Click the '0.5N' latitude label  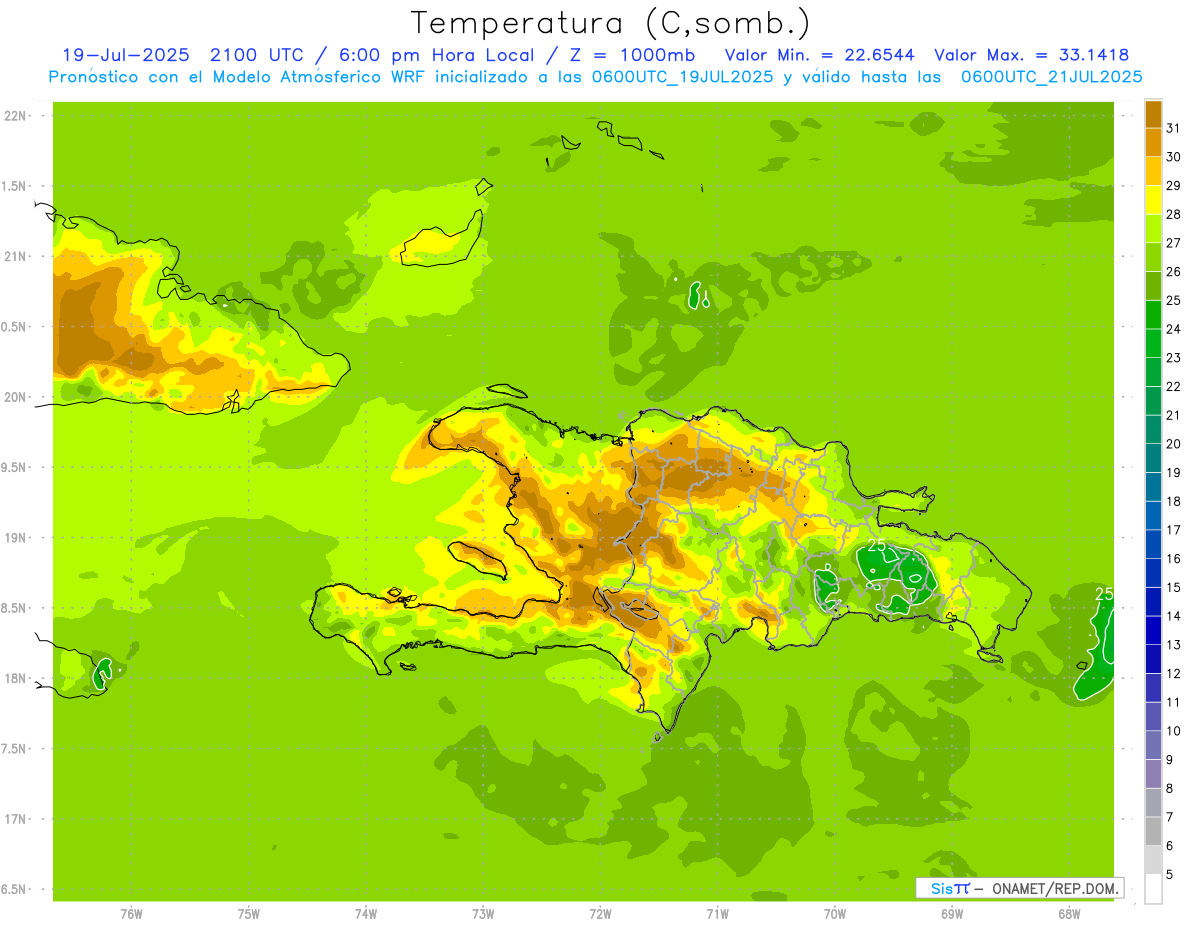tap(15, 327)
